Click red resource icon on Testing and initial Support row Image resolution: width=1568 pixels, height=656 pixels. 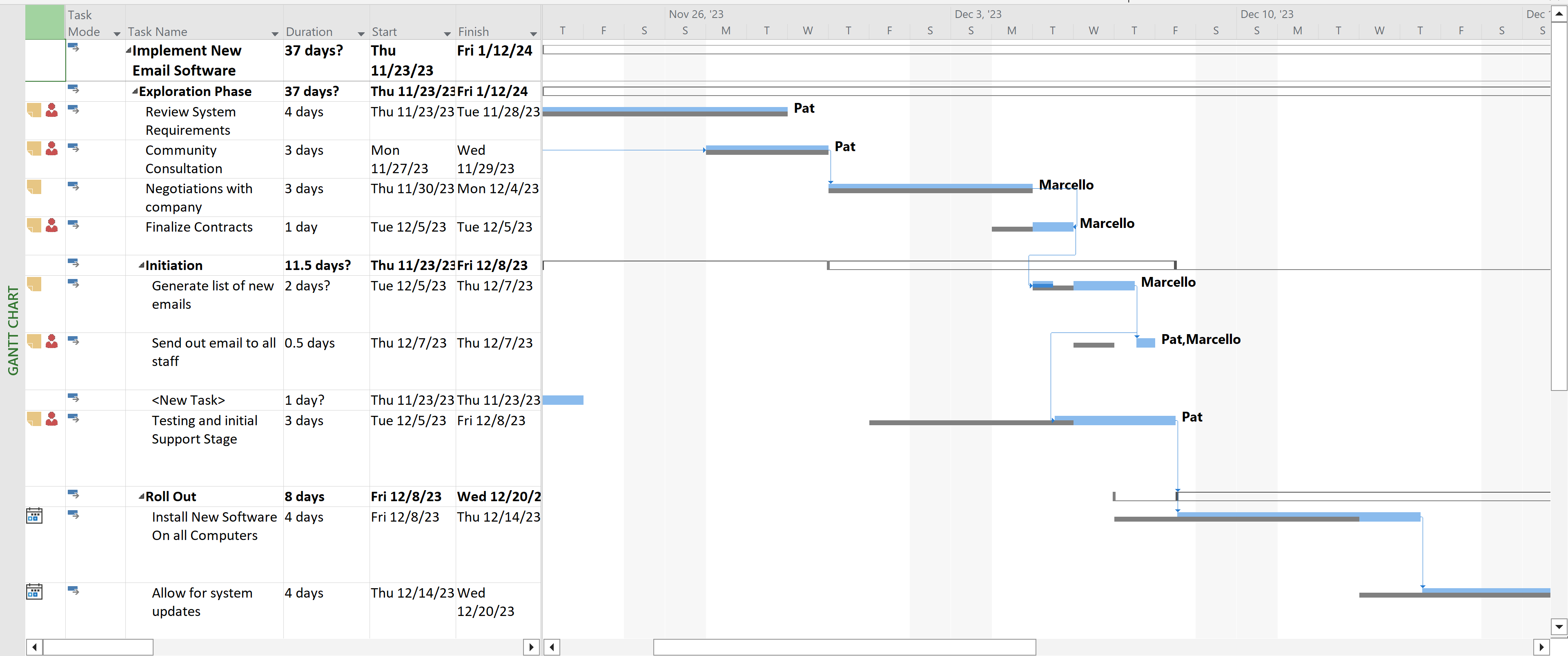pyautogui.click(x=52, y=419)
